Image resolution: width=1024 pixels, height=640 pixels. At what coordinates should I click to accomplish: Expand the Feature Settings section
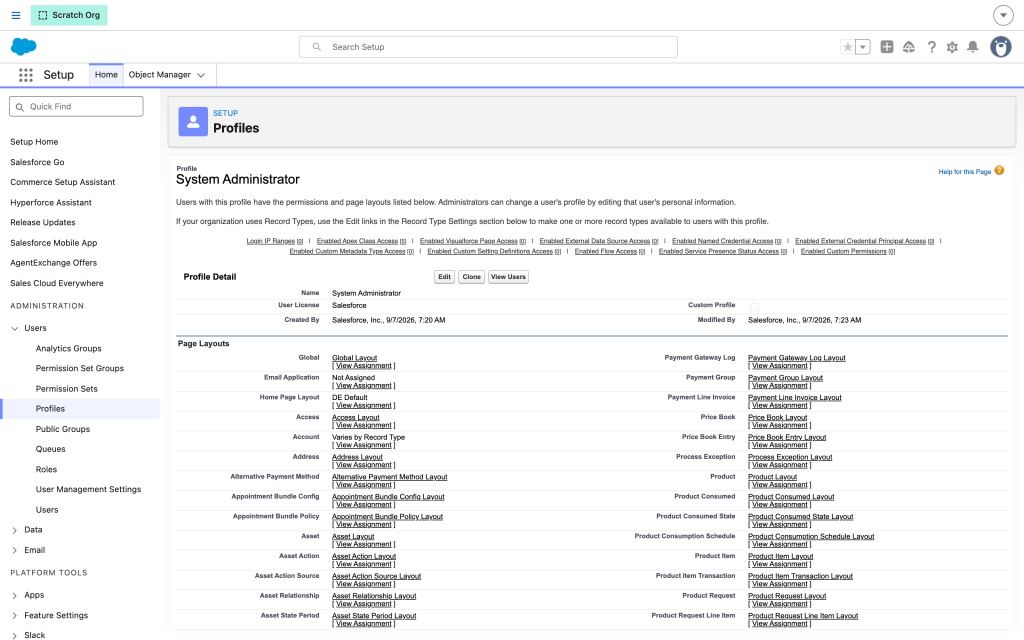coord(14,616)
